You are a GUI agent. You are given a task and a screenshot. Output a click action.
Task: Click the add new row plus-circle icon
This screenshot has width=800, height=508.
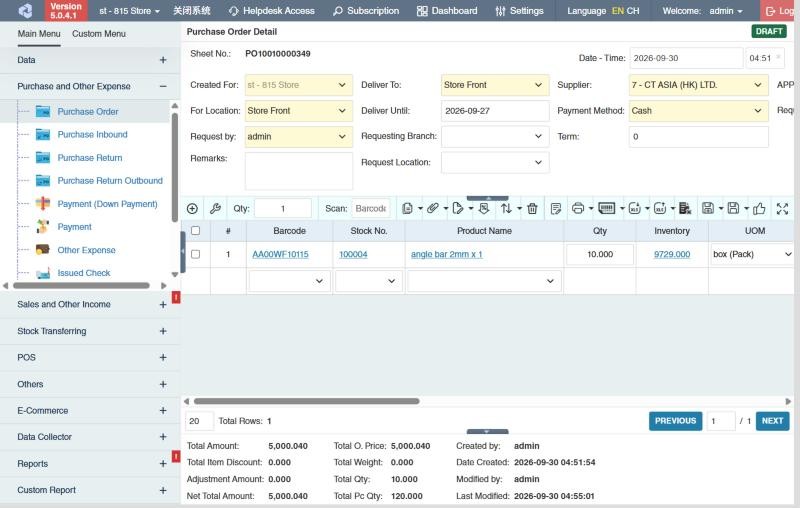point(192,209)
